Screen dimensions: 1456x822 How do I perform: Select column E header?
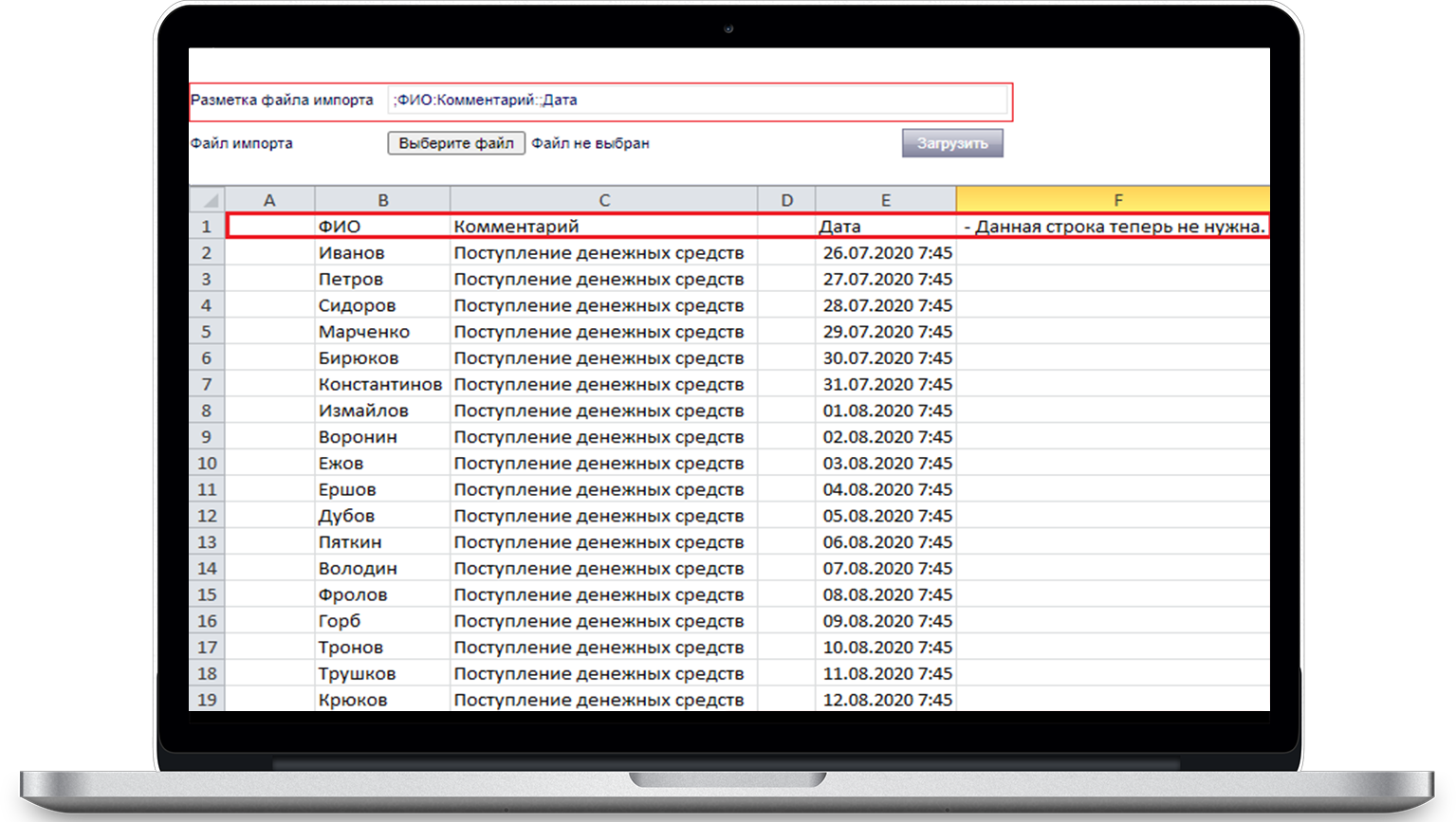(x=885, y=200)
